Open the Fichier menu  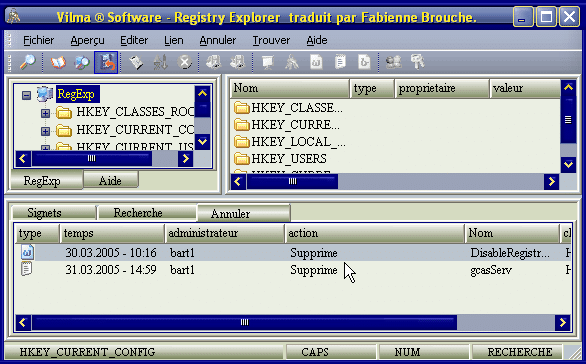click(38, 40)
